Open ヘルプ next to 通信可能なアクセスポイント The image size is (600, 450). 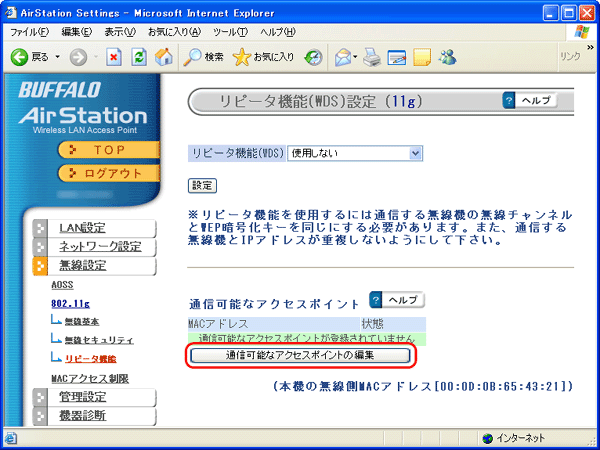coord(397,300)
